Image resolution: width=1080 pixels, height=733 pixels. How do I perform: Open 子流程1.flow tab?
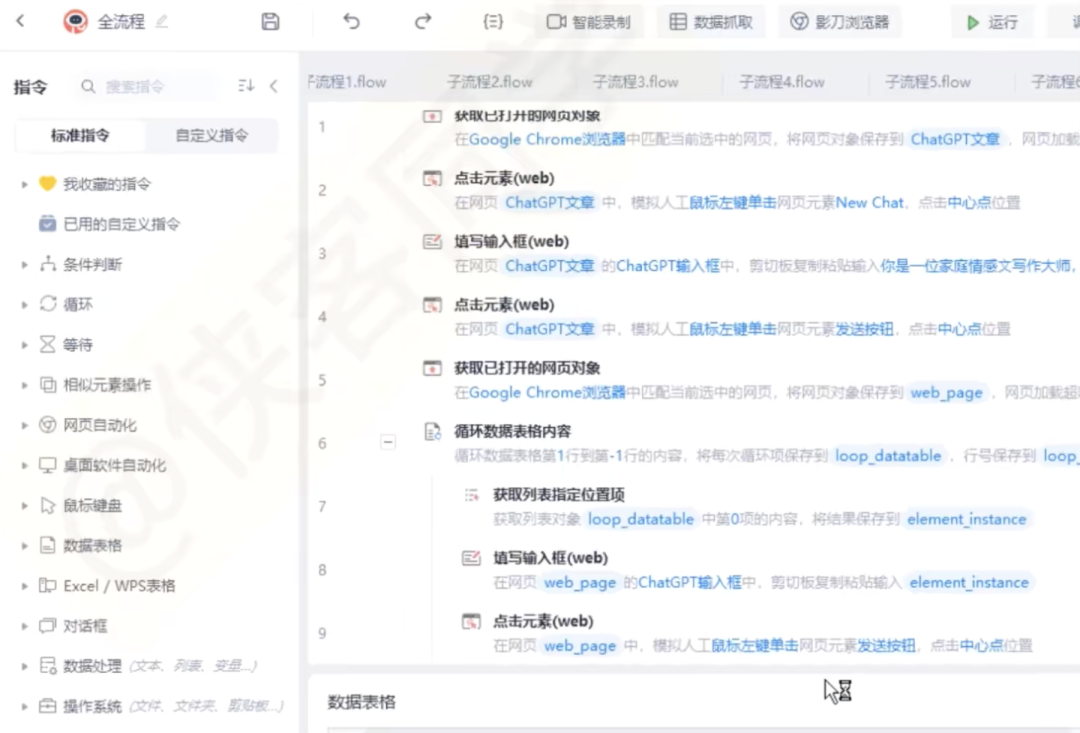[347, 82]
